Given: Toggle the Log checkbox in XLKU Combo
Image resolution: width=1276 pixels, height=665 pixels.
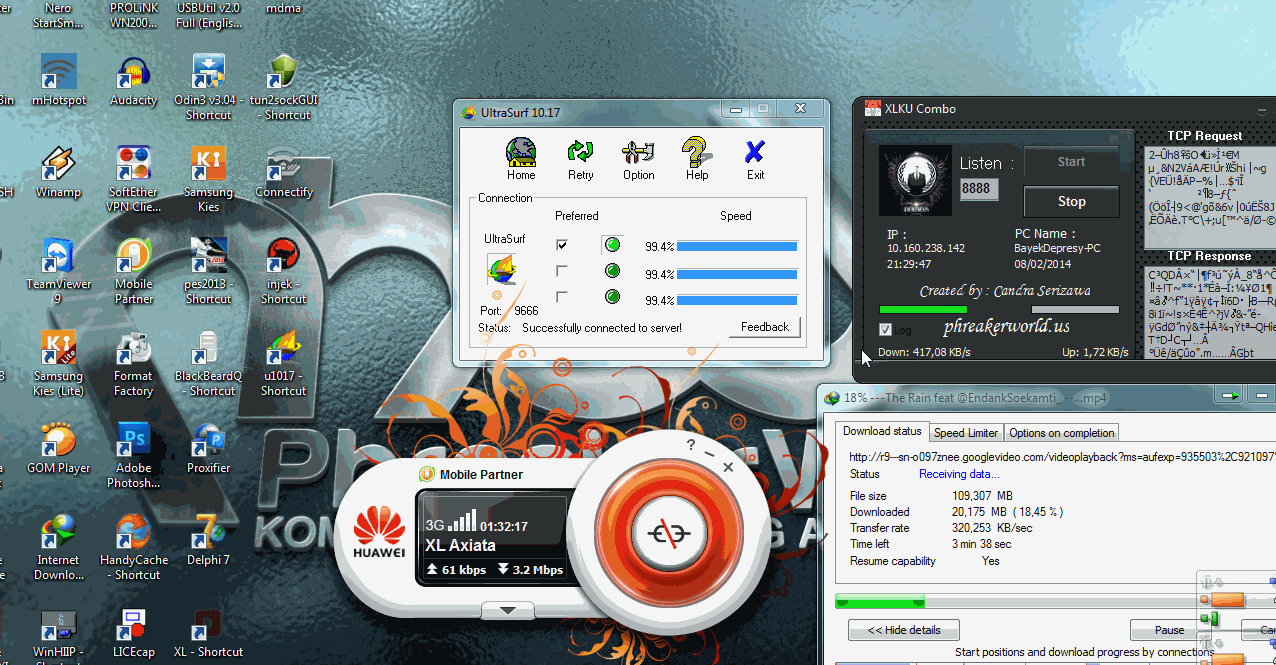Looking at the screenshot, I should coord(885,329).
